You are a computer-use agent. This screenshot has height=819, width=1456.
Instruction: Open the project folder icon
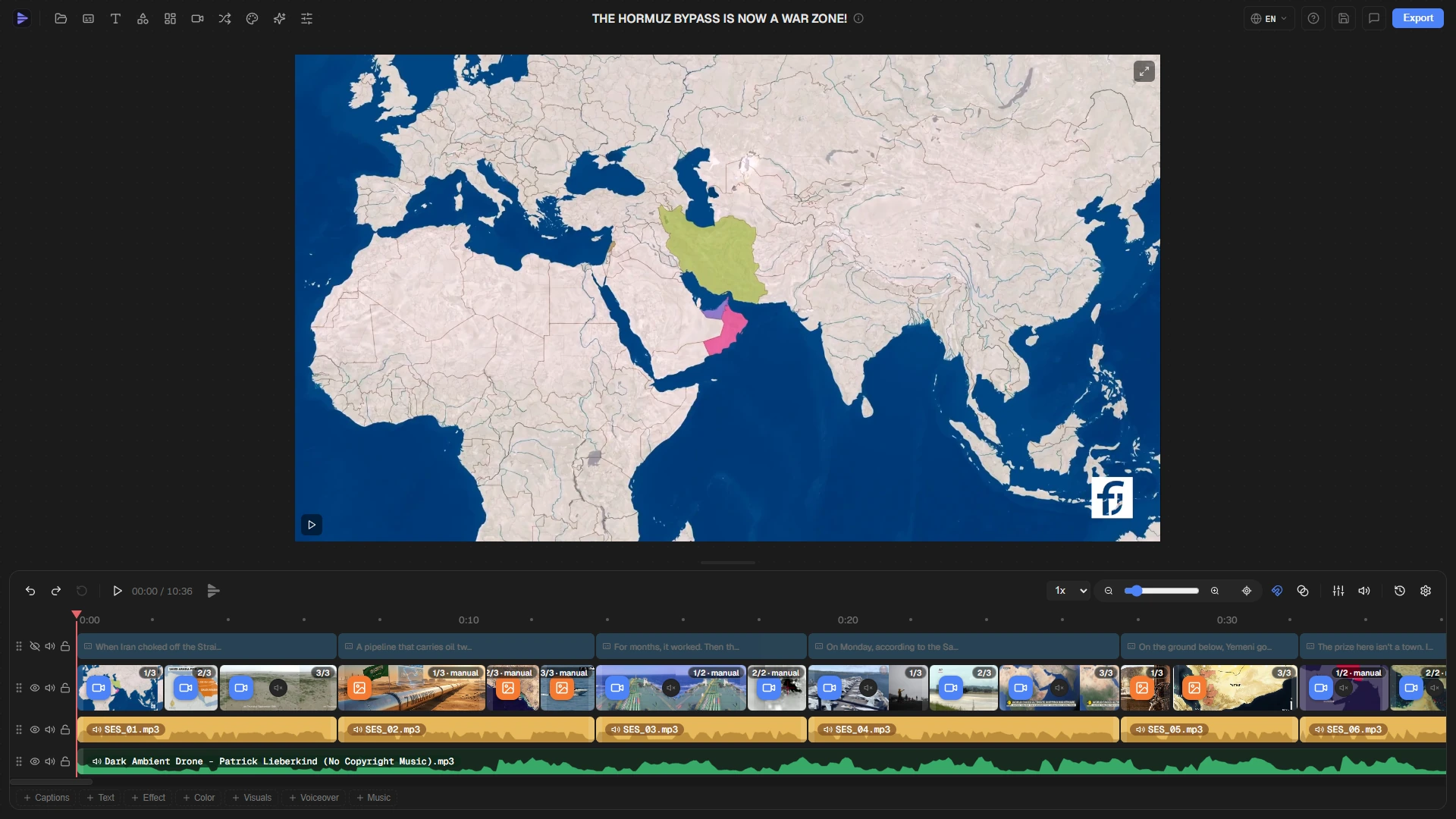tap(61, 18)
